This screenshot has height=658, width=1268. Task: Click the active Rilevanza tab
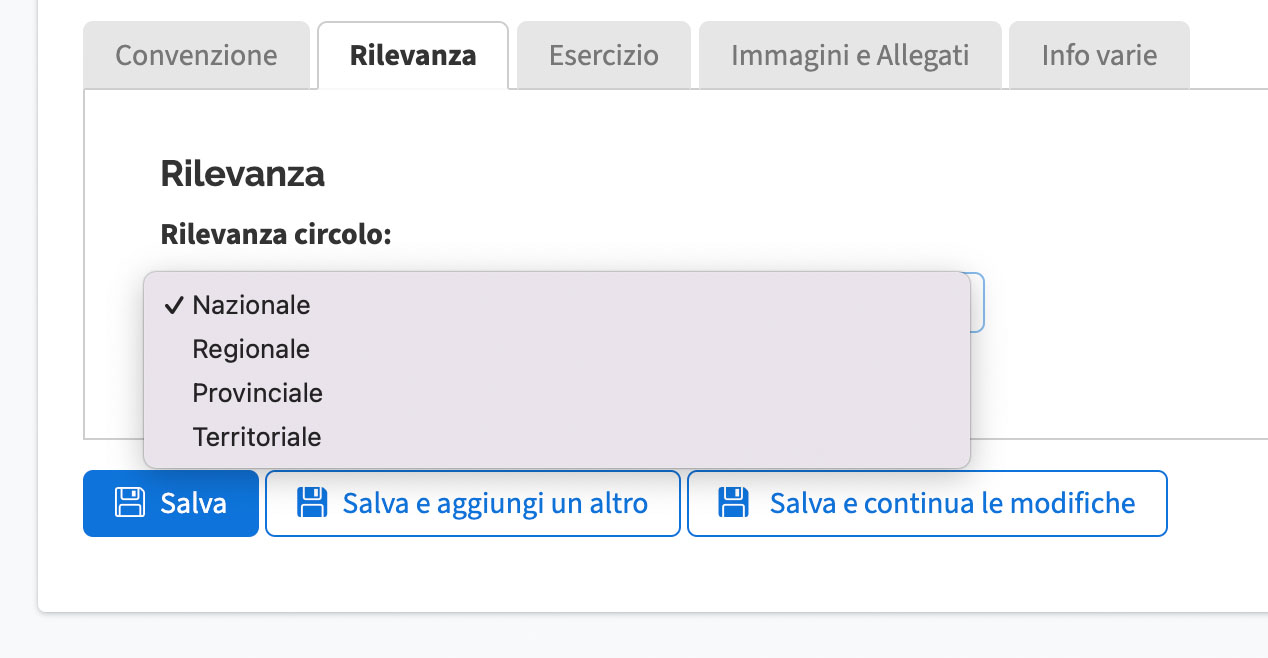click(x=413, y=55)
